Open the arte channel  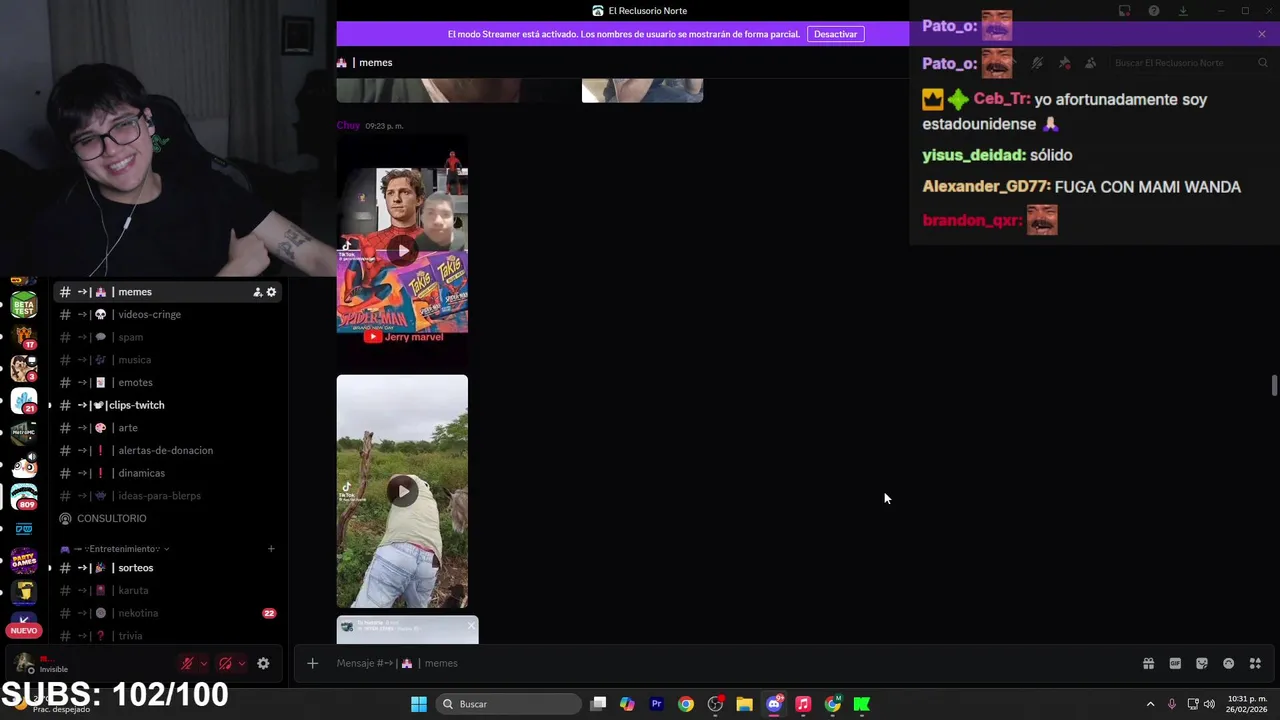click(x=169, y=428)
